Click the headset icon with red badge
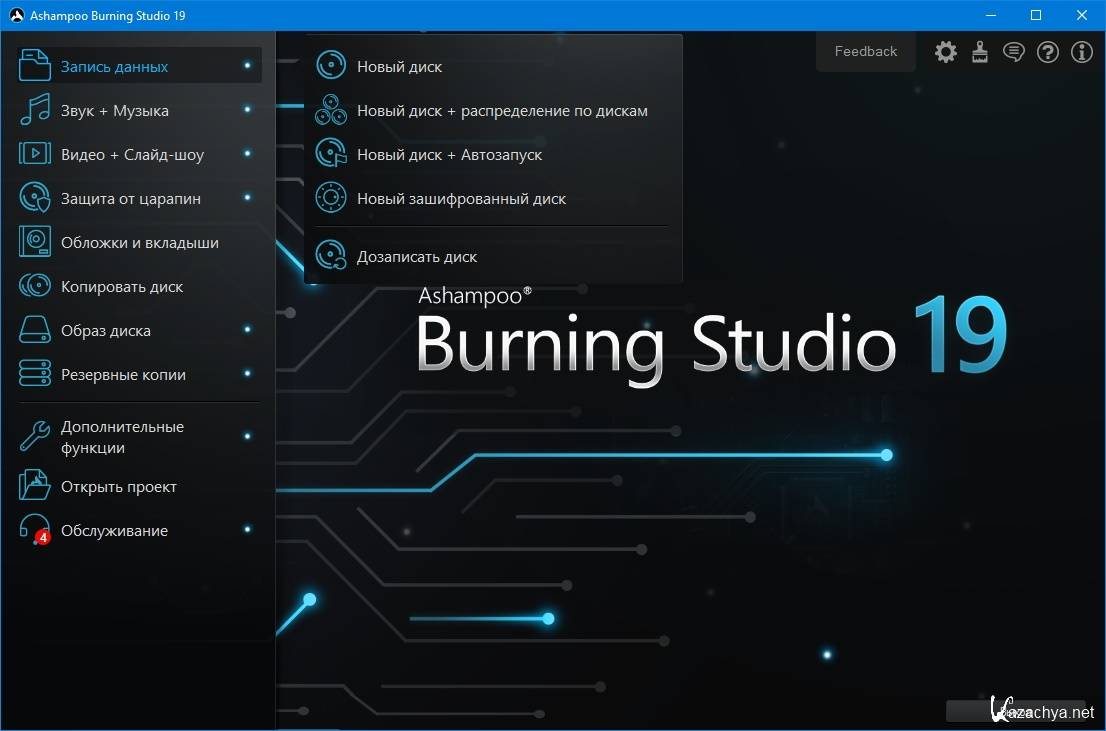Screen dimensions: 1106x731 (35, 531)
